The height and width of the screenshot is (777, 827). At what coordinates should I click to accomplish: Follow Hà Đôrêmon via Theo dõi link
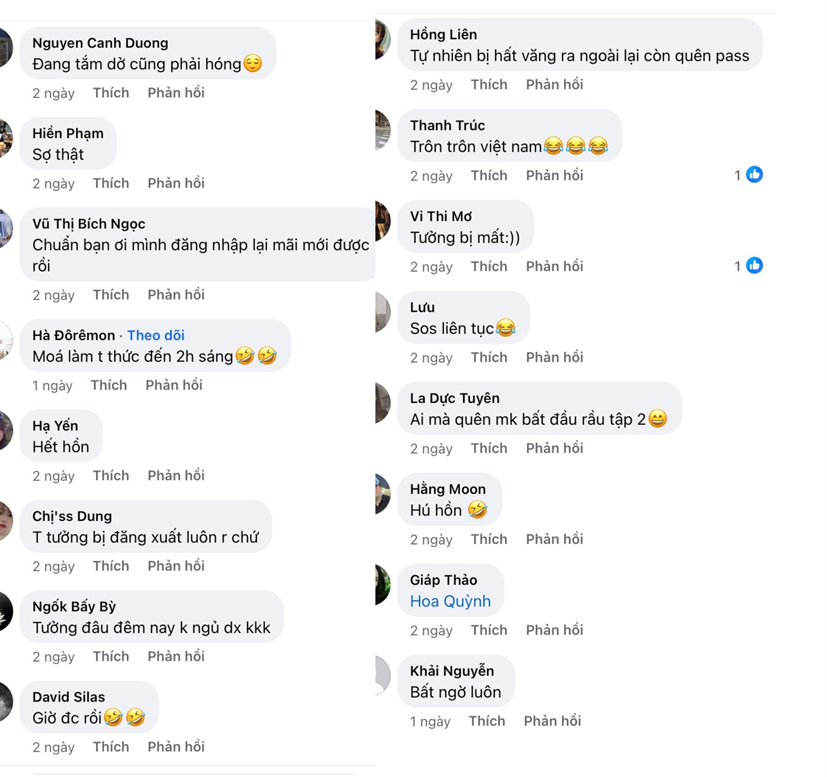coord(155,335)
